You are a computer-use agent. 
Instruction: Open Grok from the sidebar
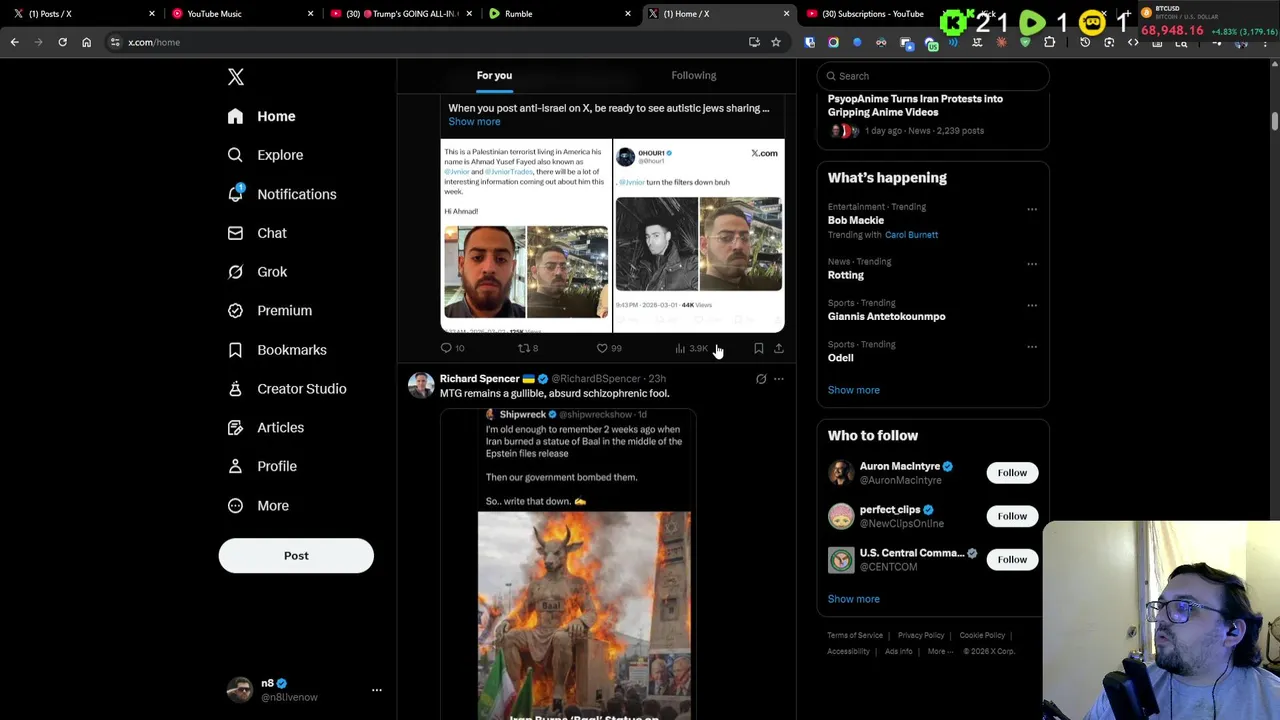tap(256, 272)
